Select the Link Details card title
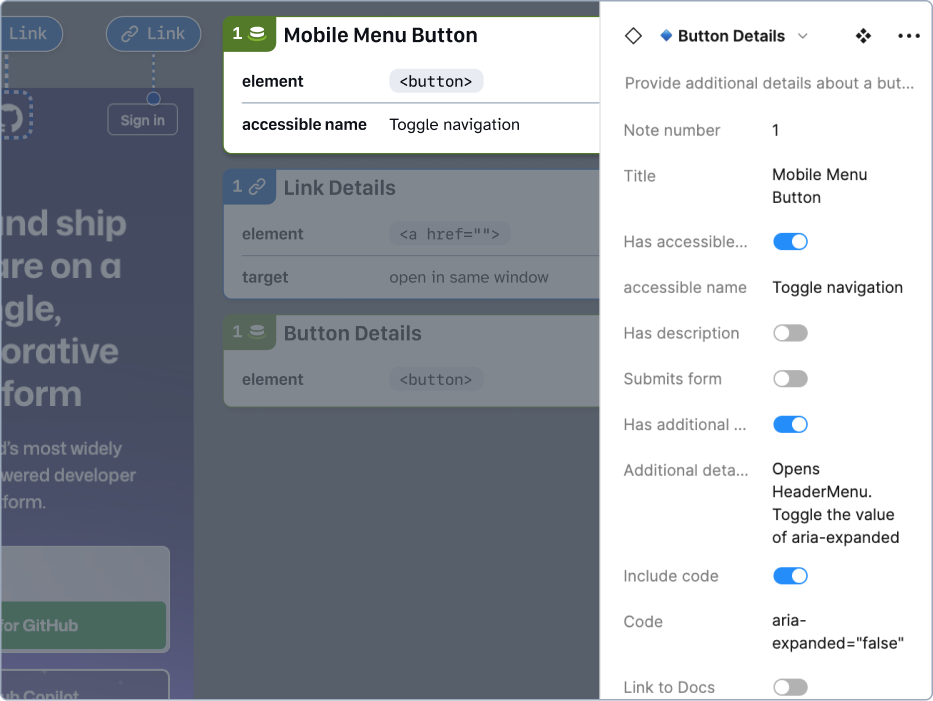The width and height of the screenshot is (933, 701). (x=339, y=188)
